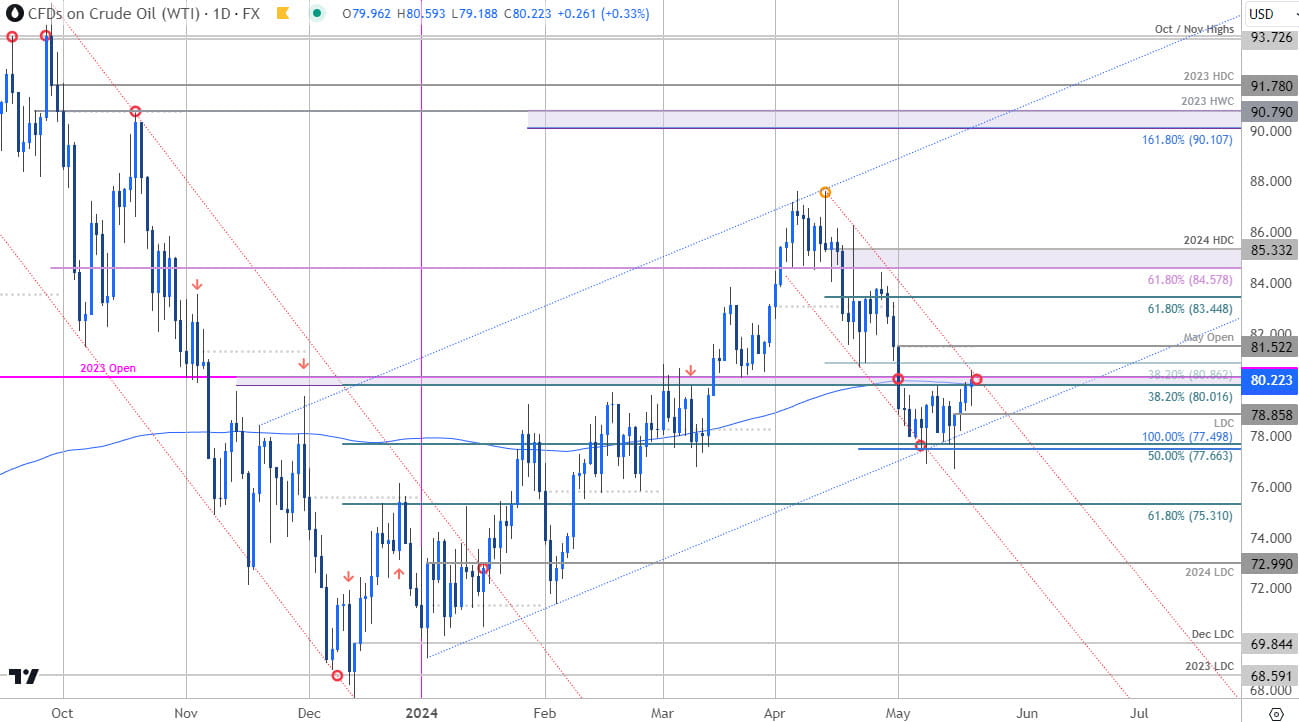Select the orange circle marker at the April high
The image size is (1299, 722).
pyautogui.click(x=825, y=191)
